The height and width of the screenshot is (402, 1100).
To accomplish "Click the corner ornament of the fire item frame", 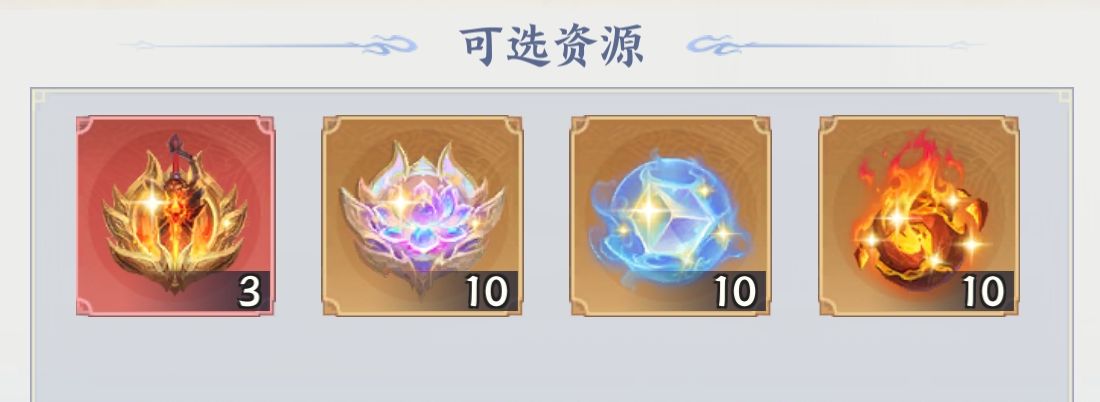I will tap(1007, 127).
